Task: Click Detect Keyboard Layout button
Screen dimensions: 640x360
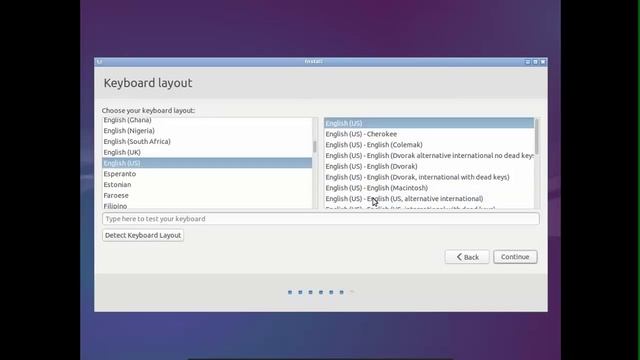Action: click(x=143, y=235)
